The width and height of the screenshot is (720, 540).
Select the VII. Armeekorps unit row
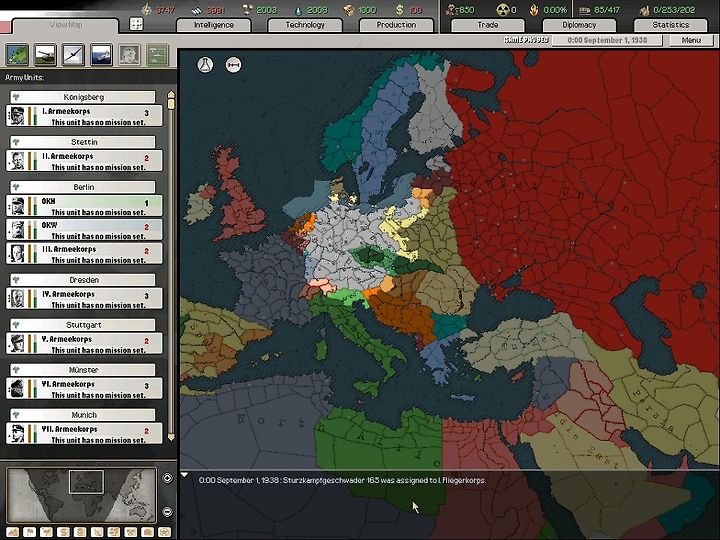pos(84,433)
